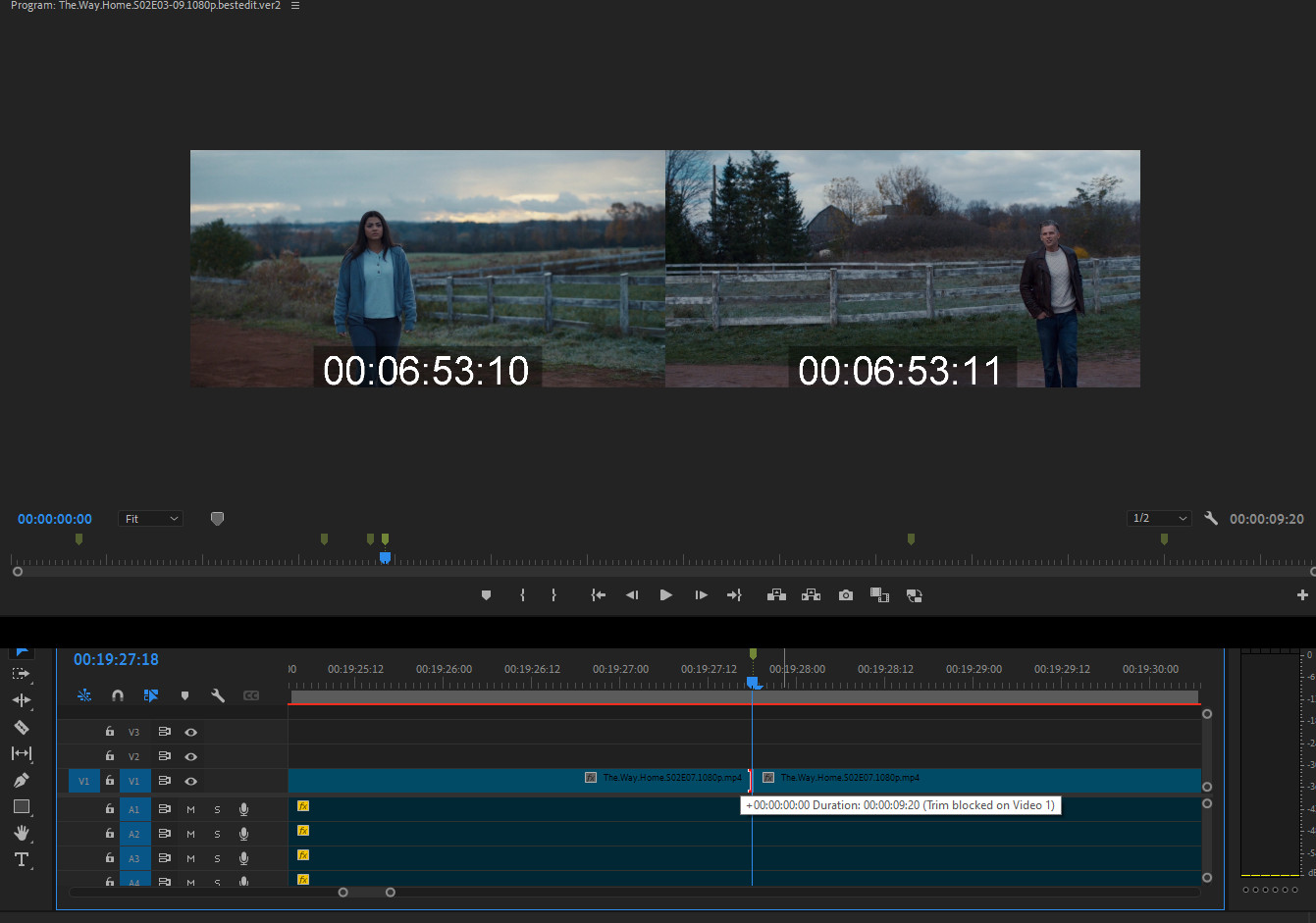Click the Lift button
Viewport: 1316px width, 923px height.
click(x=776, y=595)
